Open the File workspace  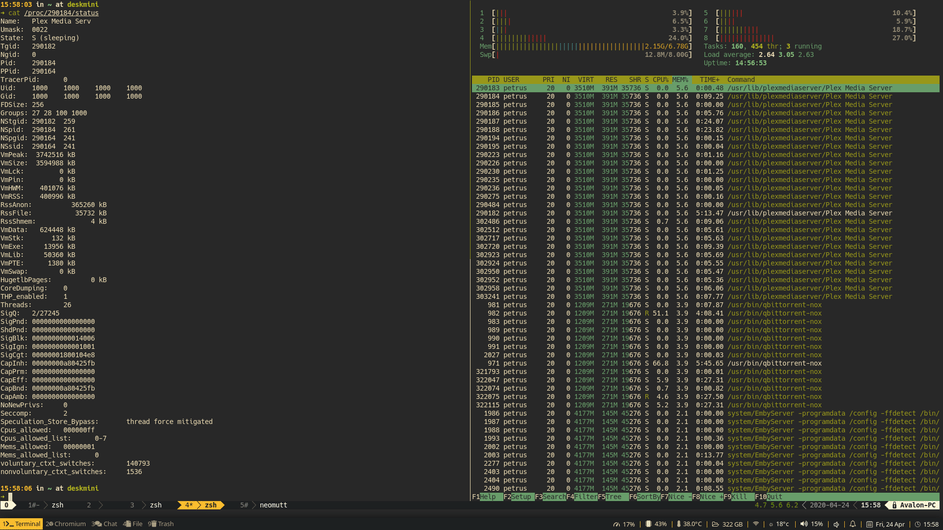[133, 524]
